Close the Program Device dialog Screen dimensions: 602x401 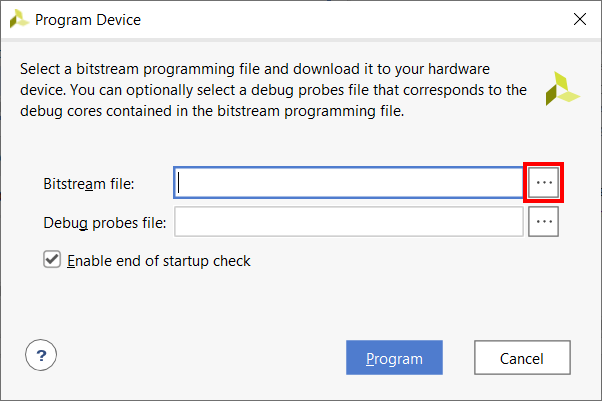(x=580, y=19)
